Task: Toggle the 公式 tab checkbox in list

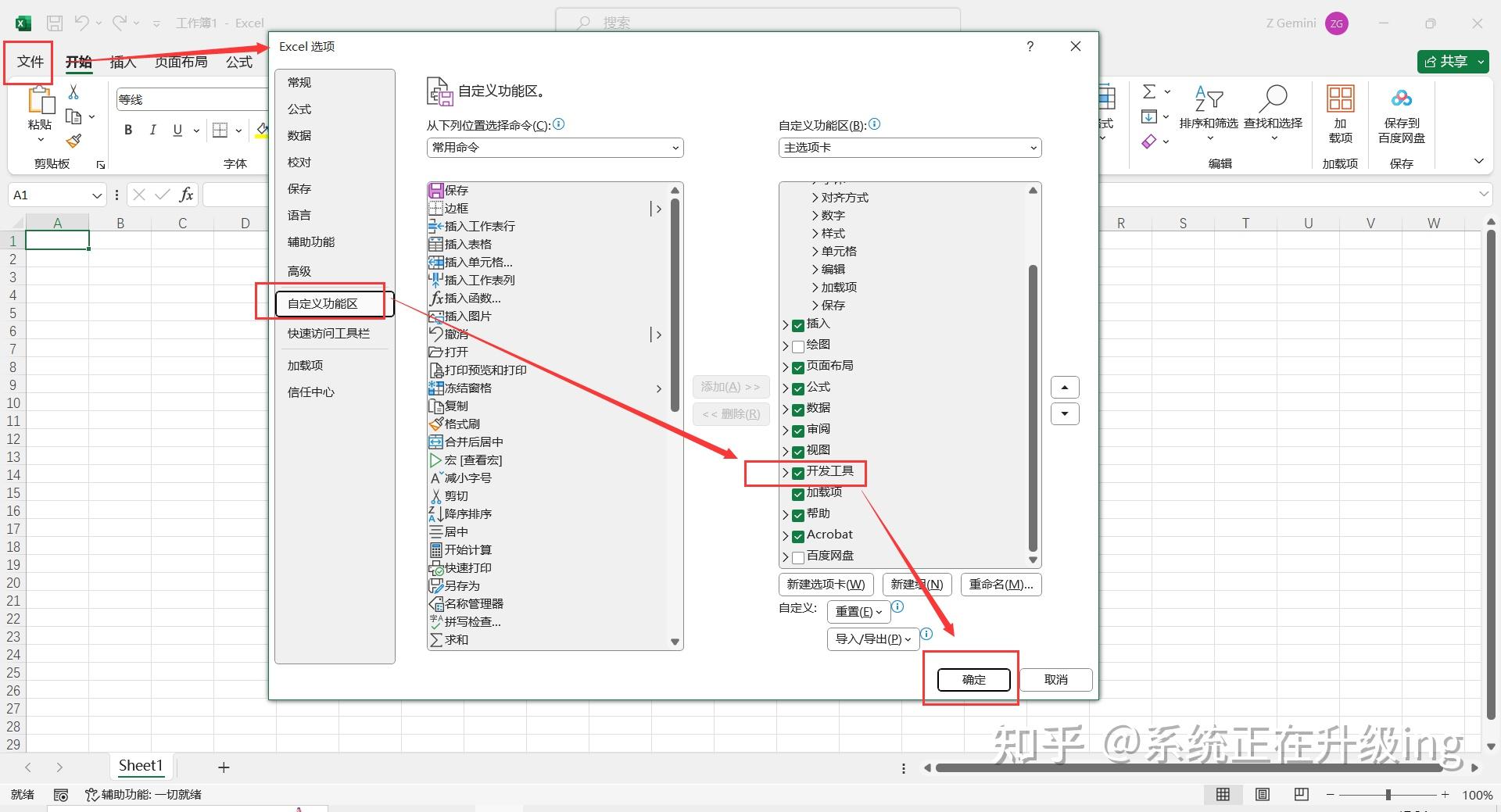Action: 798,388
